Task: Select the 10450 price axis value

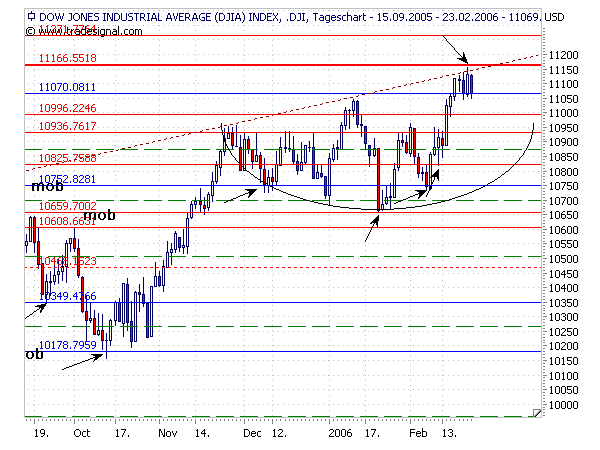Action: pos(563,274)
